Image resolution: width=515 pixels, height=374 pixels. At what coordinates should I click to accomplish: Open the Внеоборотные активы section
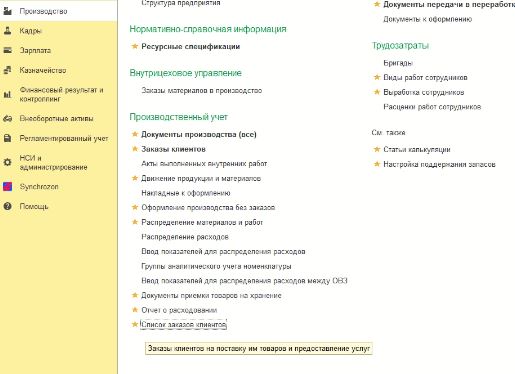click(58, 119)
